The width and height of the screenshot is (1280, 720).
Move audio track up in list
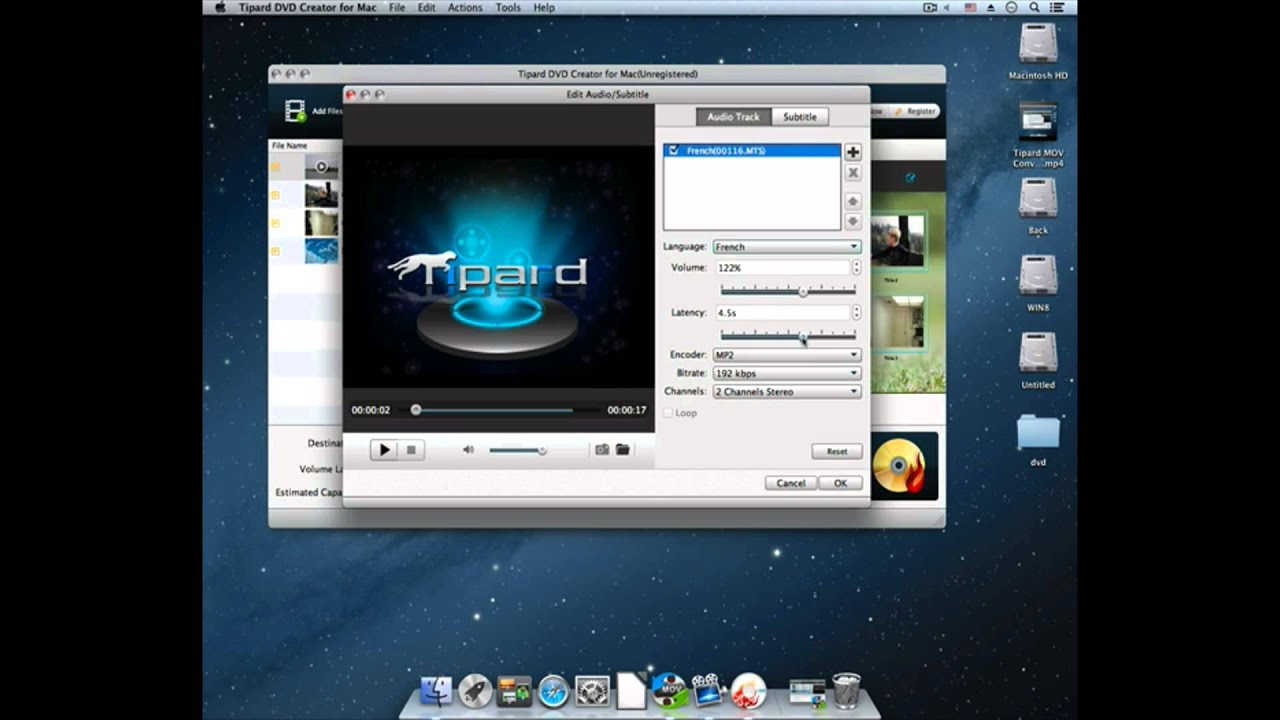(853, 202)
